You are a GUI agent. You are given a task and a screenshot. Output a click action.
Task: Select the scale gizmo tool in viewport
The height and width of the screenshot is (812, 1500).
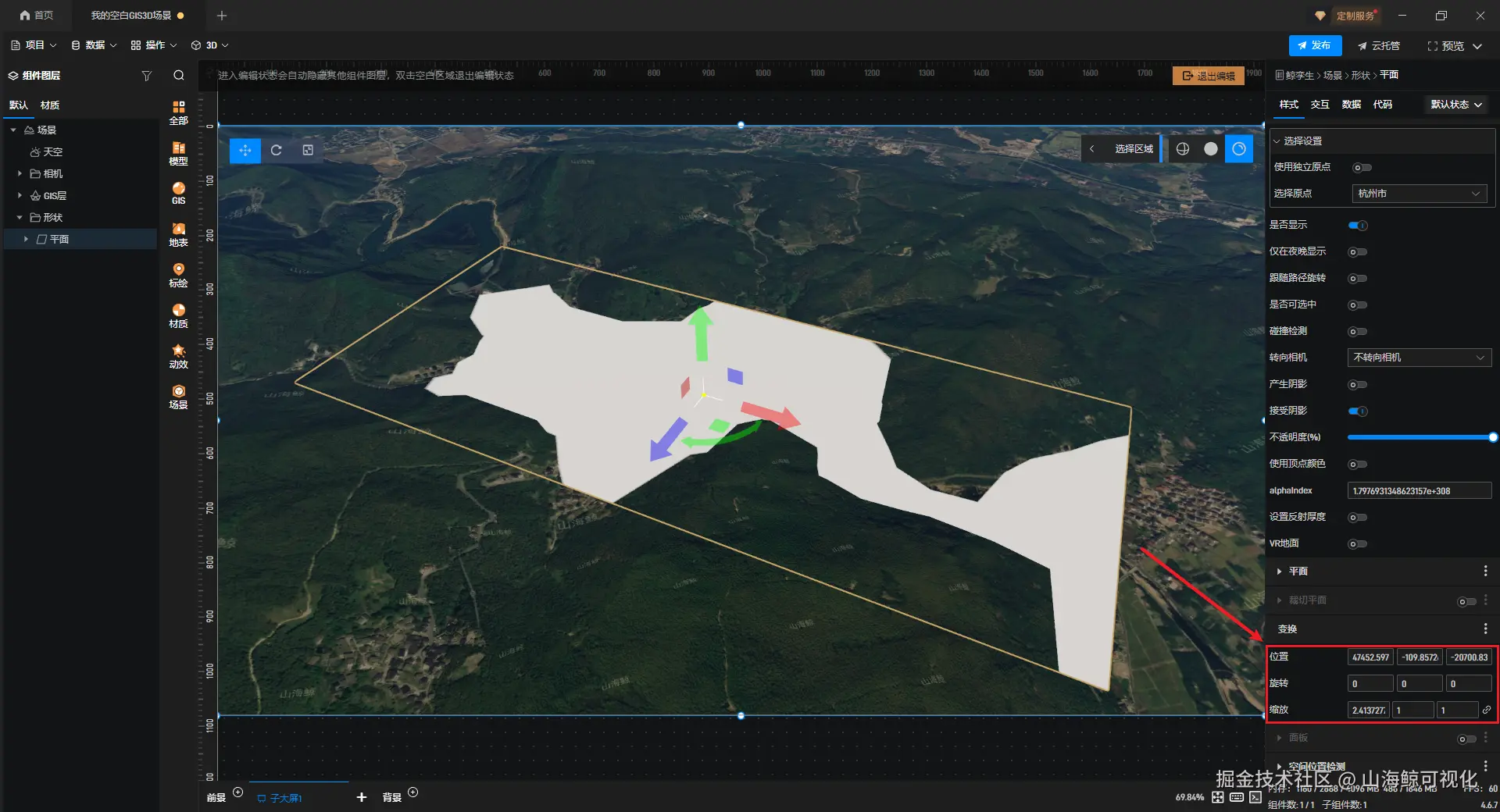click(308, 150)
